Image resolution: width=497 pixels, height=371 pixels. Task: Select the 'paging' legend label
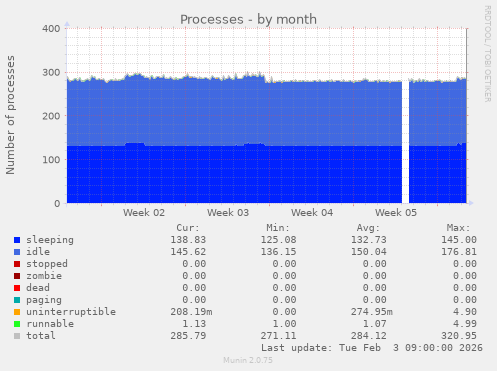tap(44, 300)
